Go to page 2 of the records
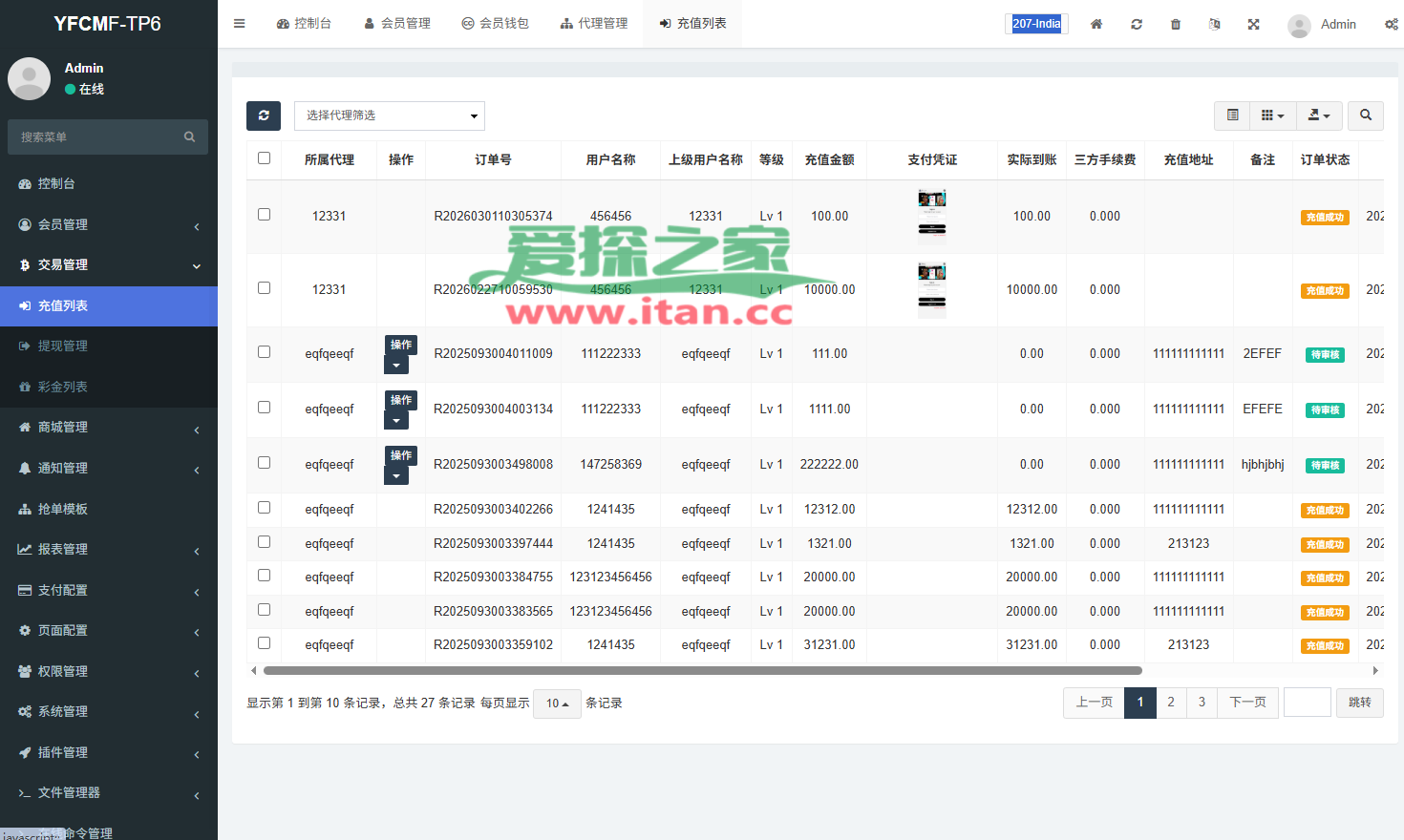 pos(1171,703)
